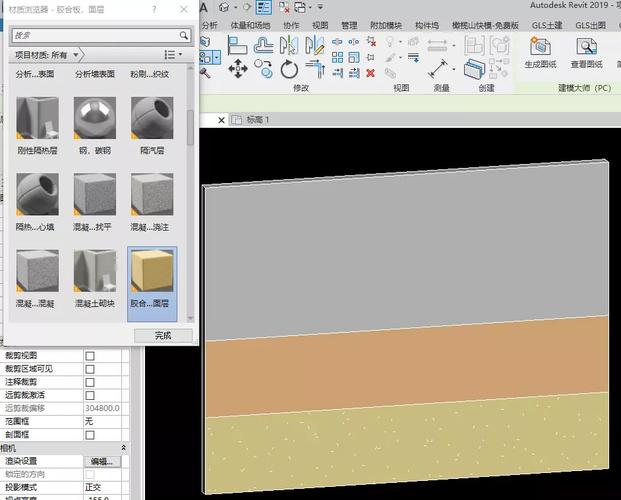Enable the 裁剪视图 checkbox
The image size is (621, 500).
pyautogui.click(x=90, y=356)
